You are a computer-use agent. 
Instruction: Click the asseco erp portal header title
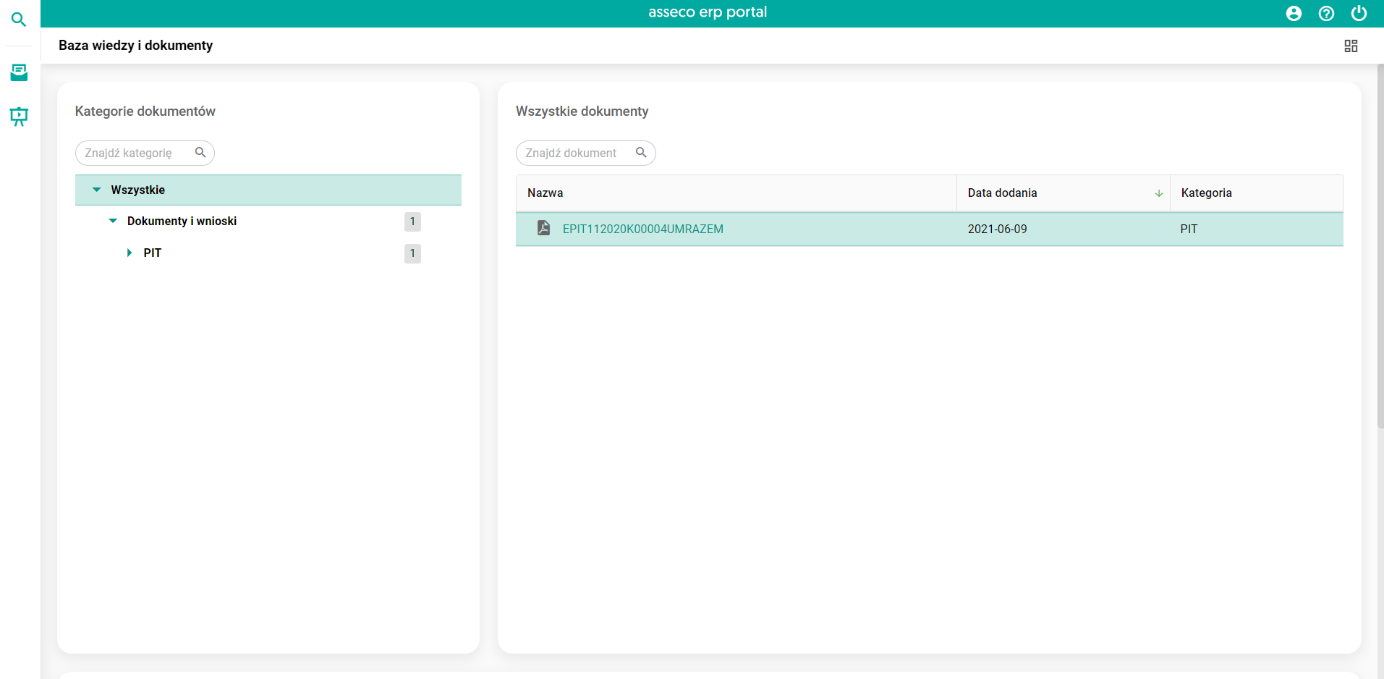708,13
